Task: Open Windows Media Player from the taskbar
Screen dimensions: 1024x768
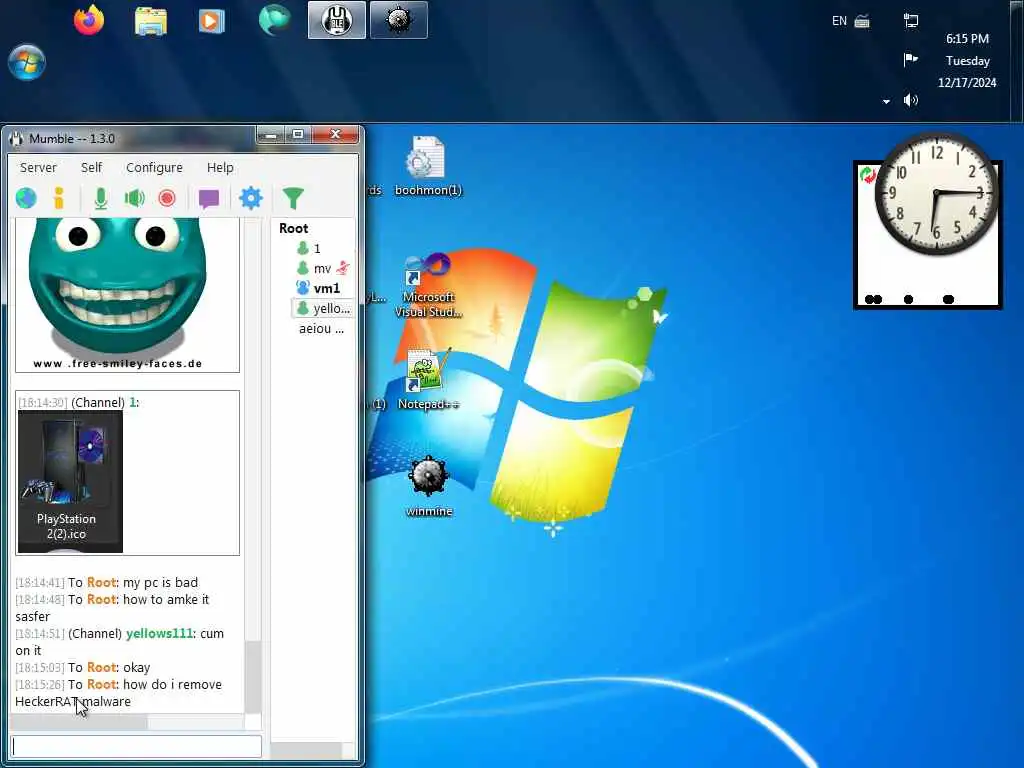Action: click(212, 20)
